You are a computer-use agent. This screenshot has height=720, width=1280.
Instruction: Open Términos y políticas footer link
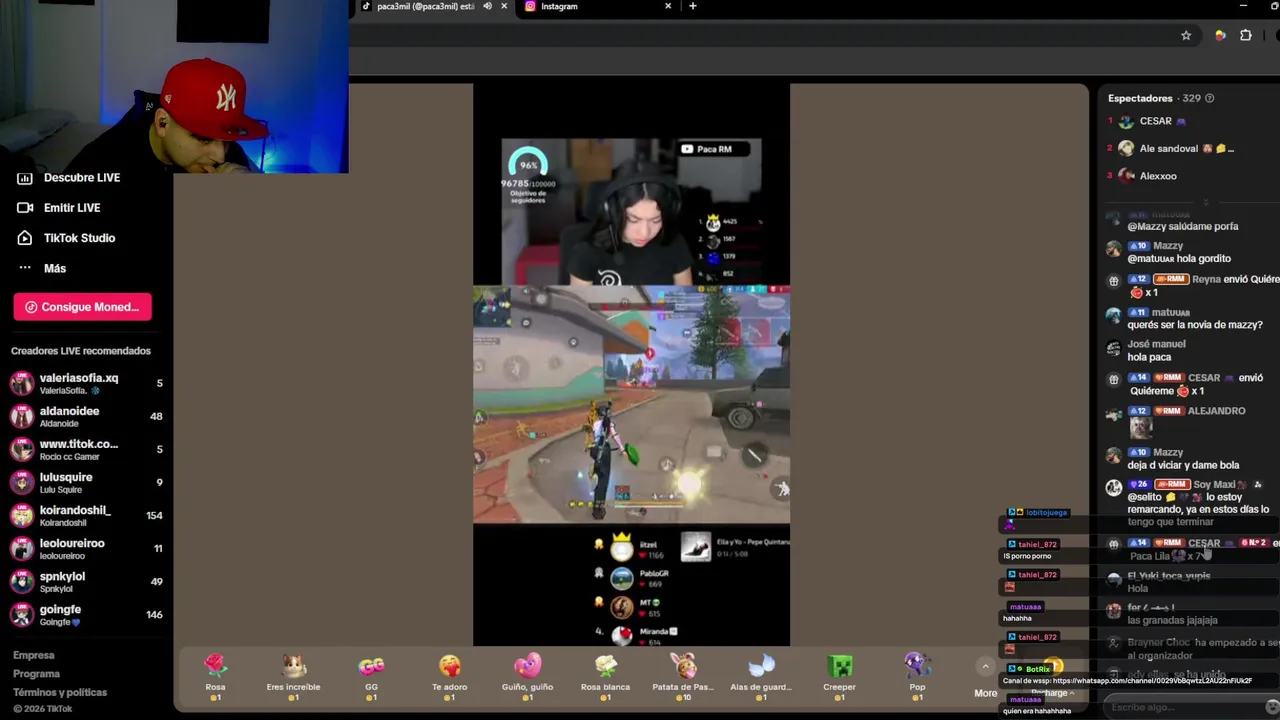pyautogui.click(x=60, y=692)
